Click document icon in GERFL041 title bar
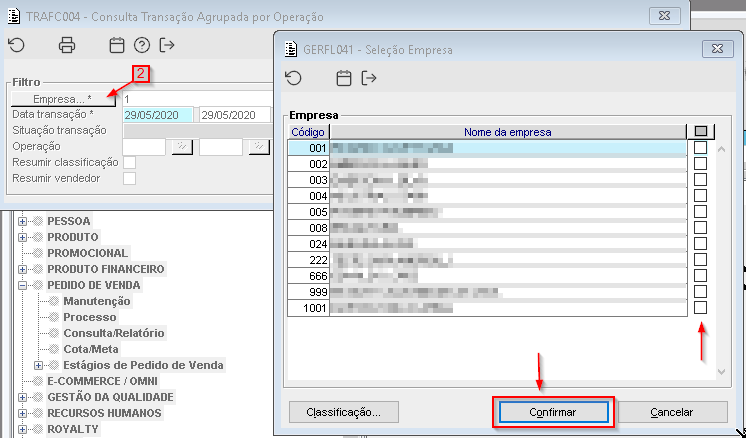The height and width of the screenshot is (438, 746). pyautogui.click(x=291, y=49)
